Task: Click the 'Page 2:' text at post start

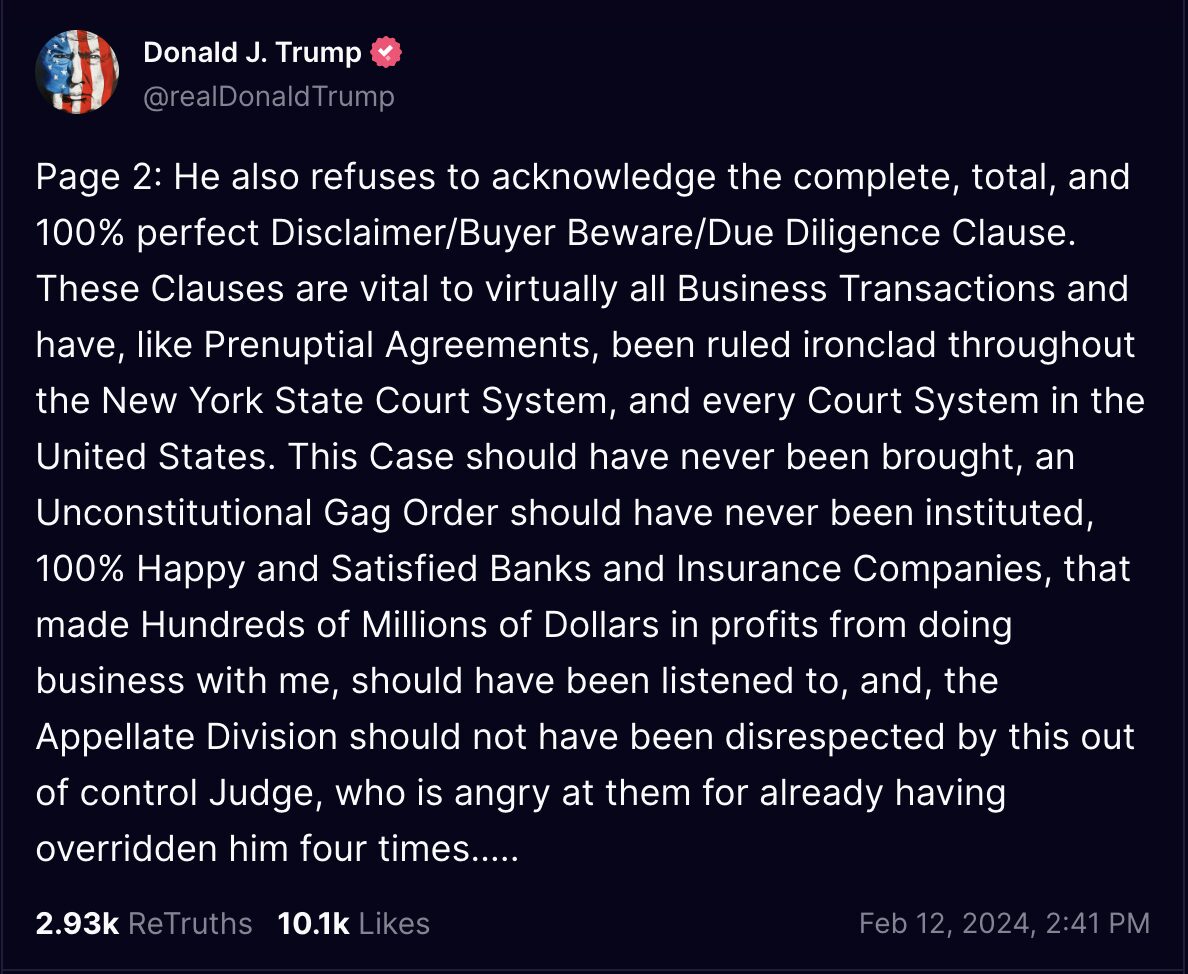Action: (98, 177)
